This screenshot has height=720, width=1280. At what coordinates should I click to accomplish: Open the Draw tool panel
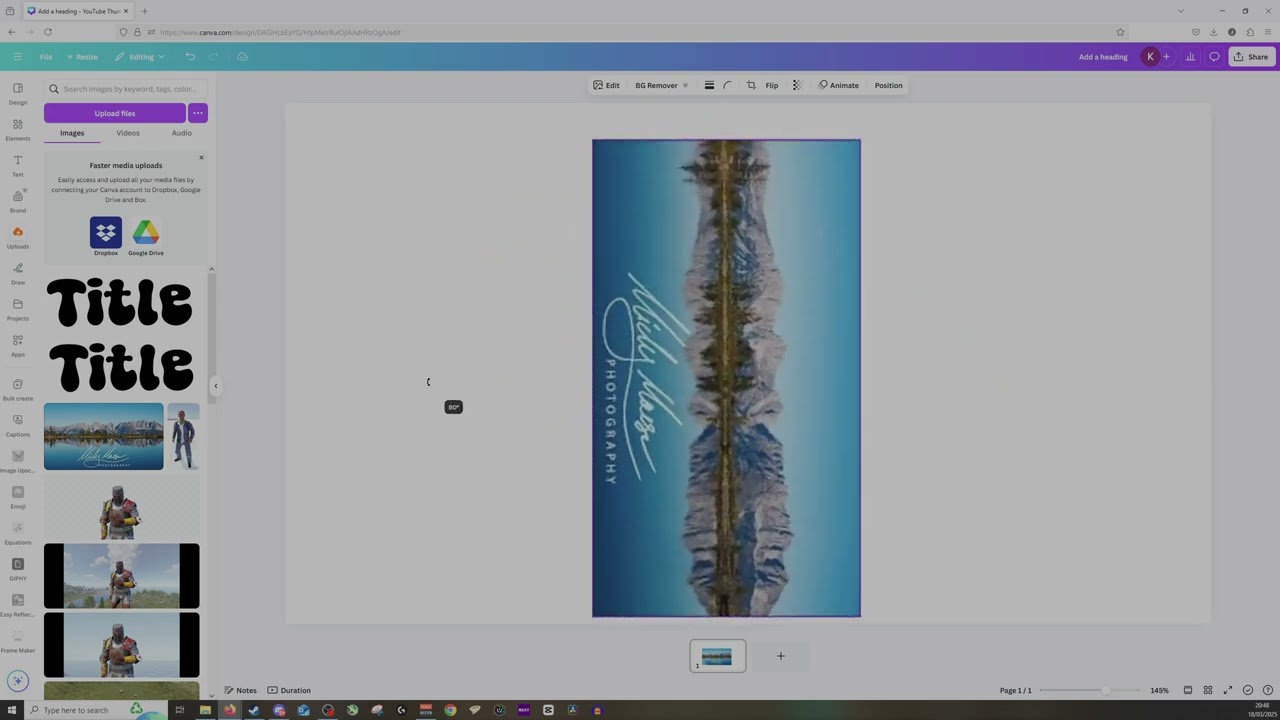(x=18, y=274)
